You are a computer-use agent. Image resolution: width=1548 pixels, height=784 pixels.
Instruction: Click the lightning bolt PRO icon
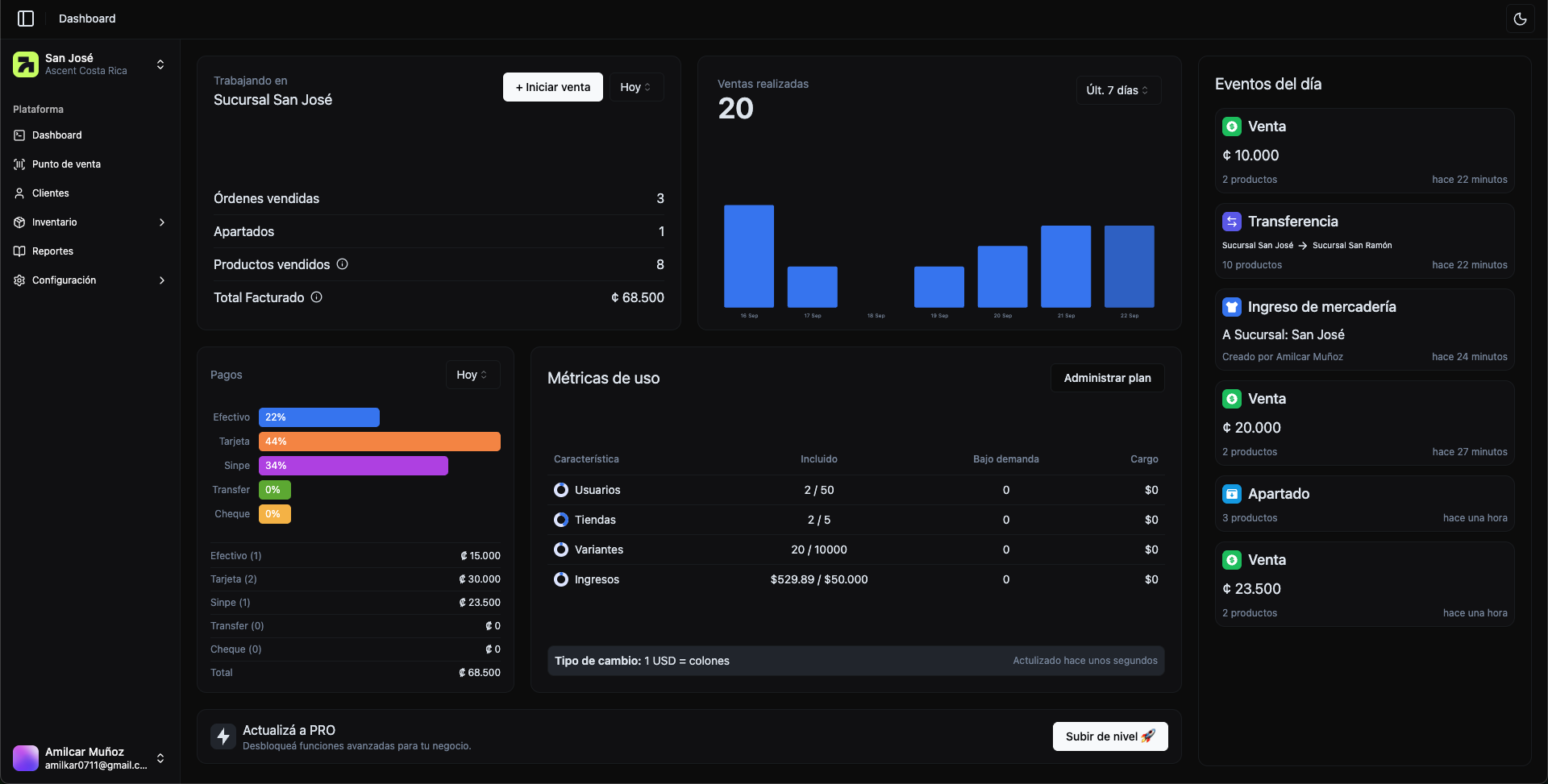[x=223, y=736]
